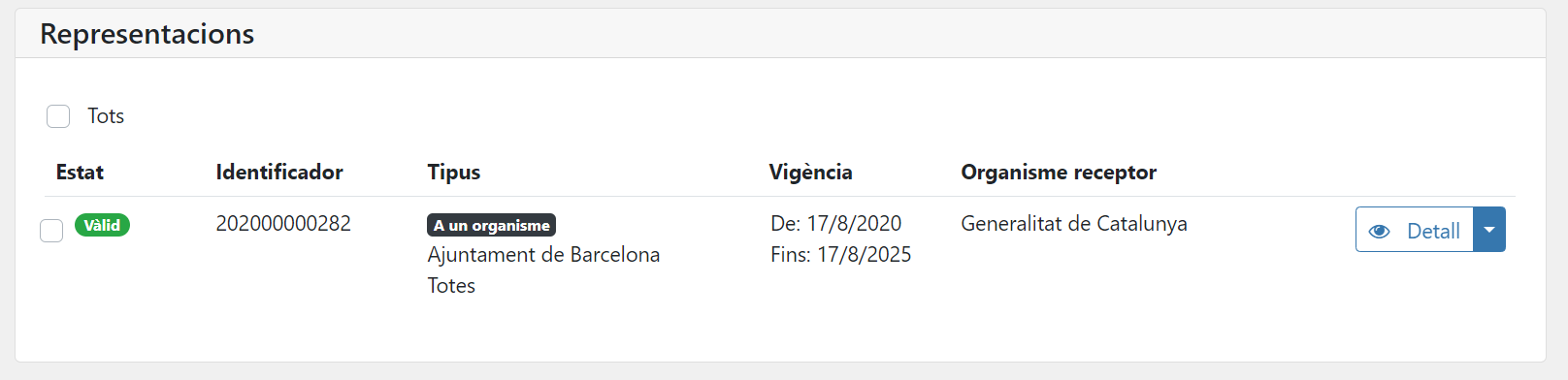Click identifier 202000000282
1568x380 pixels.
[283, 223]
